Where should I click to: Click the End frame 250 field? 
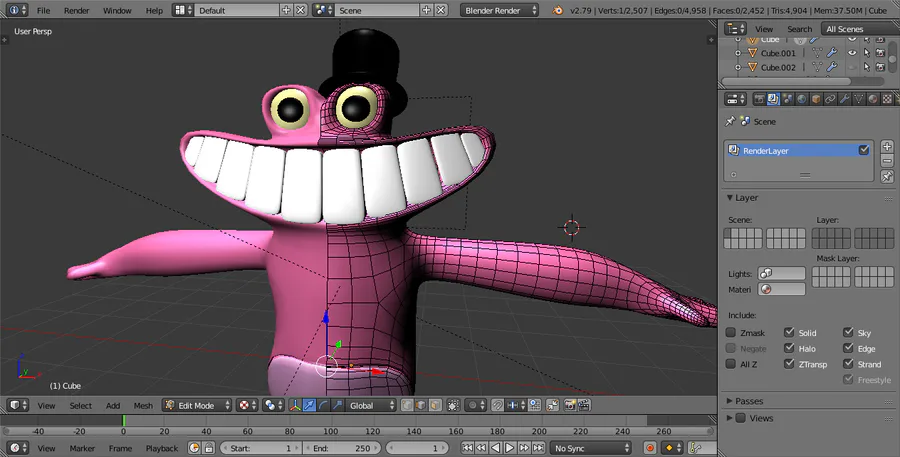pos(341,448)
